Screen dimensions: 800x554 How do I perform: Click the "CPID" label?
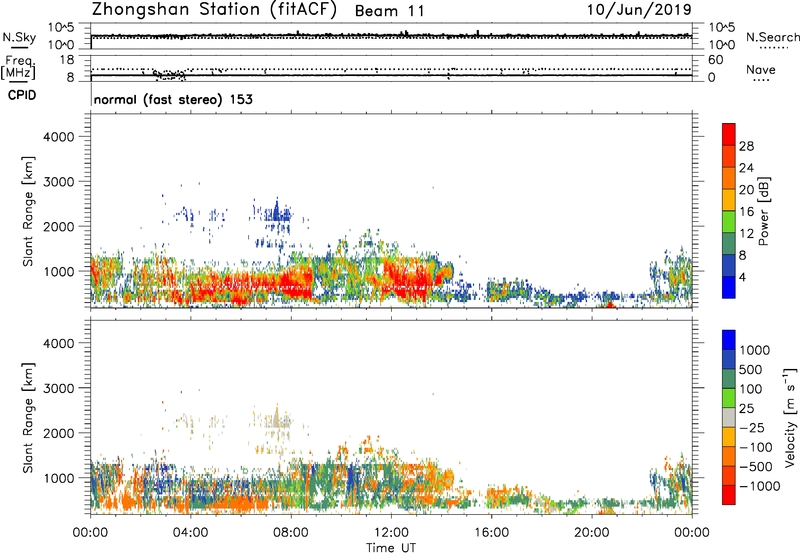22,95
